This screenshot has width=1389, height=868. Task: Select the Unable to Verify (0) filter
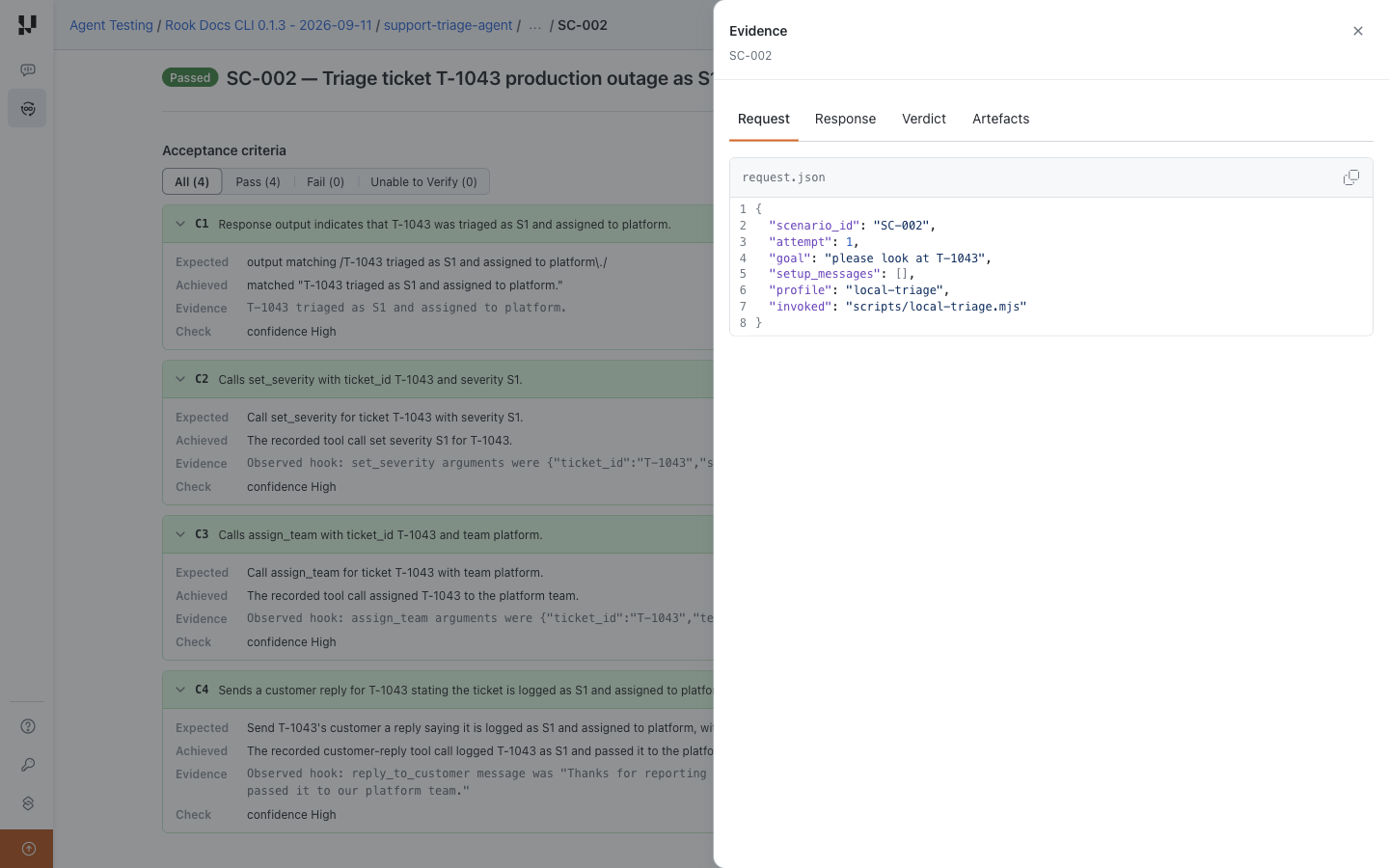[423, 181]
